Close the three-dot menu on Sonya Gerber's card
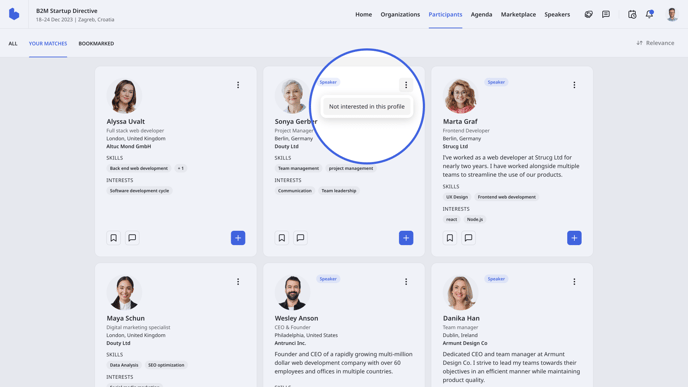 click(406, 85)
